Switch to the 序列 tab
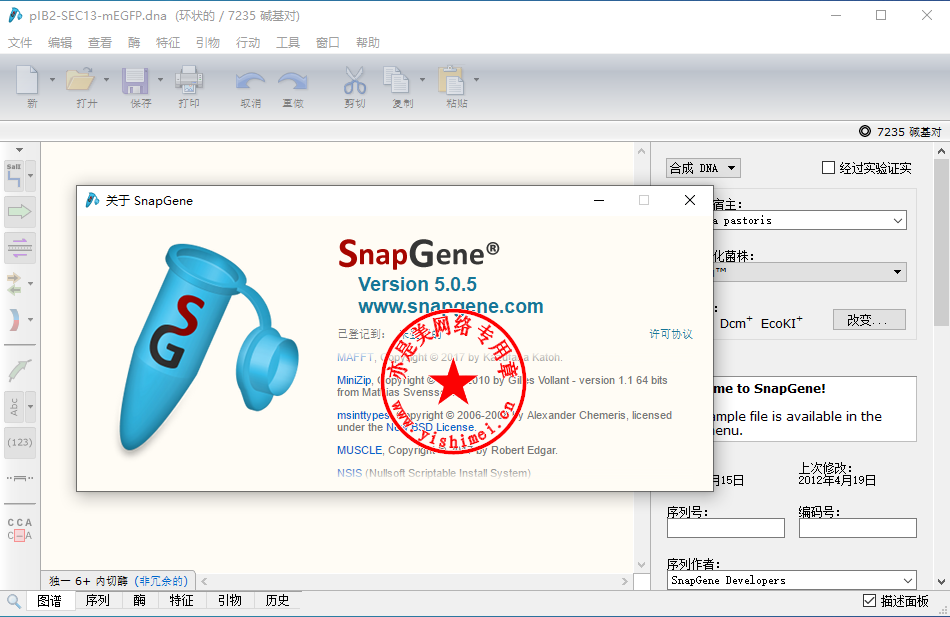Image resolution: width=950 pixels, height=617 pixels. (98, 601)
